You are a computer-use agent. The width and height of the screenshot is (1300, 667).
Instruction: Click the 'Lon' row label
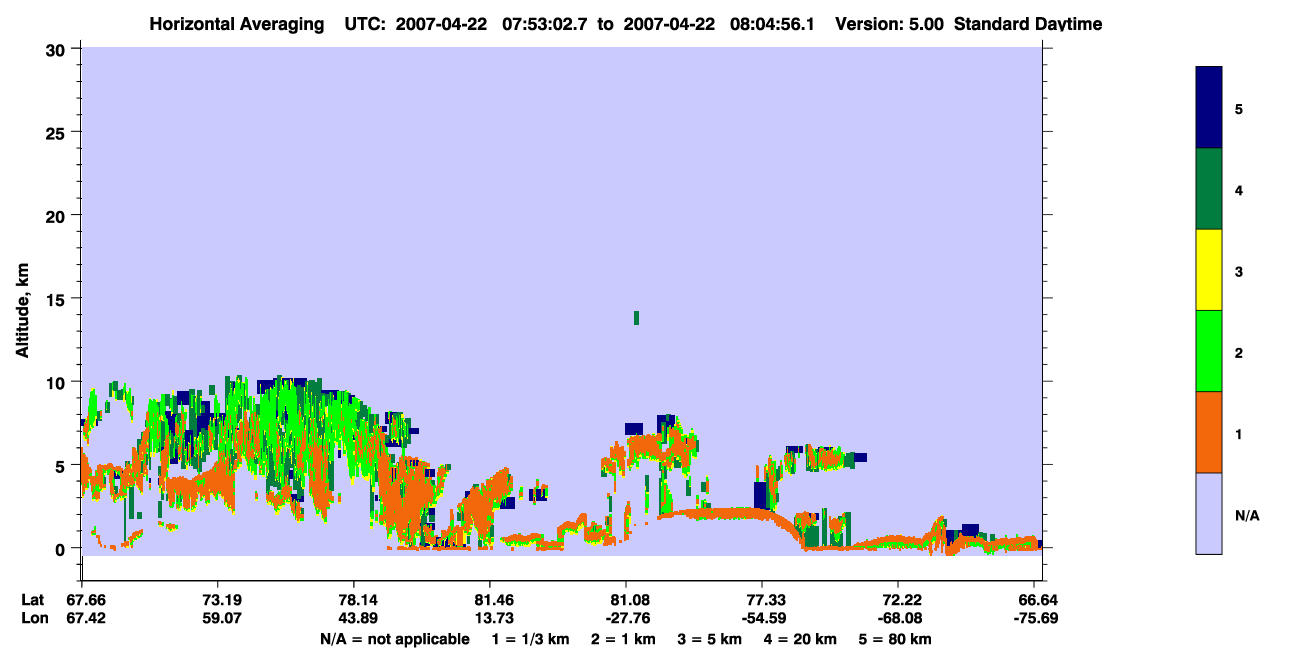point(34,618)
